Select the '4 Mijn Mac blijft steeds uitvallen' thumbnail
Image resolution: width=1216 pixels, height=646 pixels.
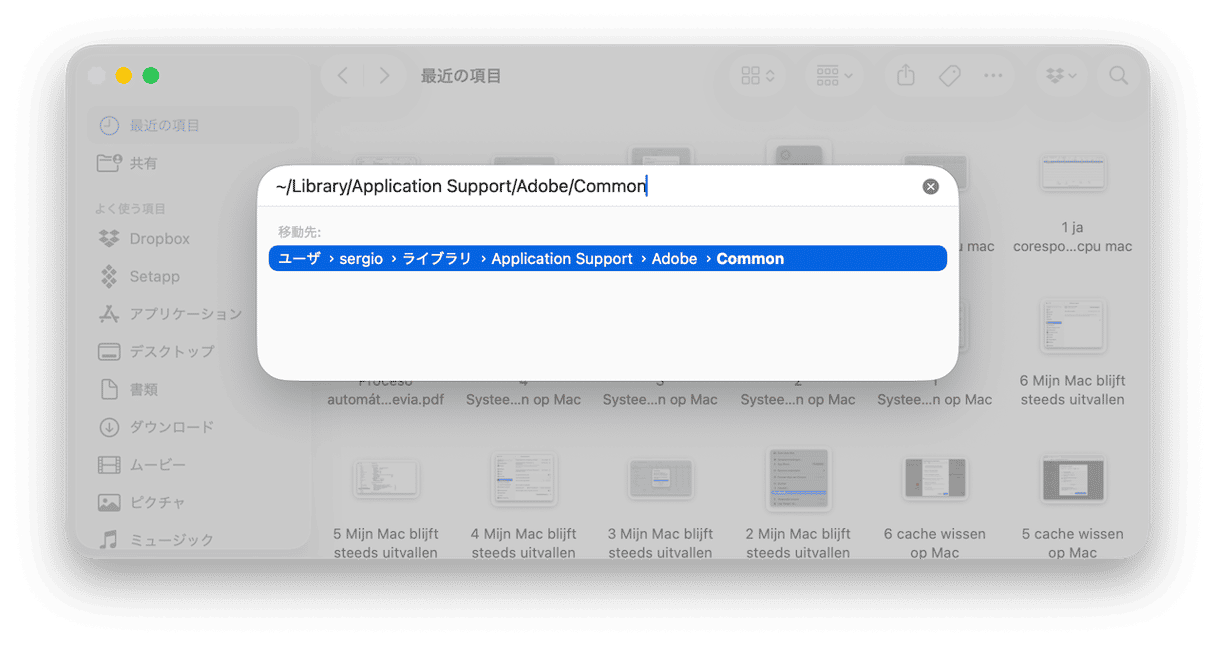(523, 478)
